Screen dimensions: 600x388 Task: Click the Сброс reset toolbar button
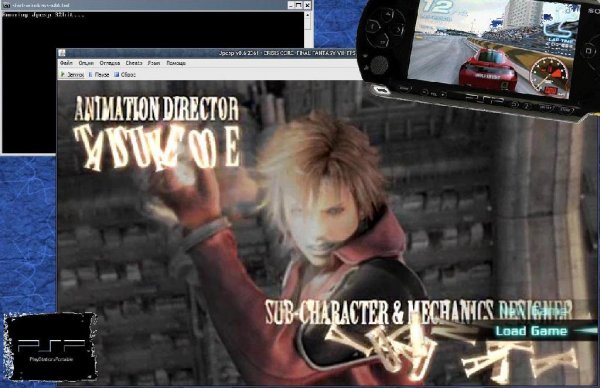[125, 75]
